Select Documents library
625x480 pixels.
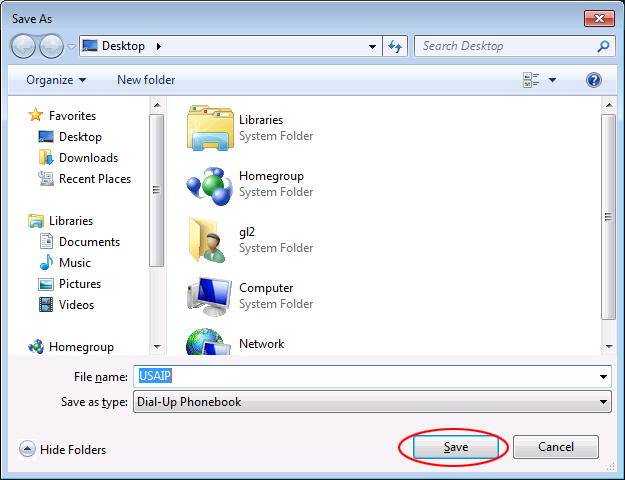point(89,242)
